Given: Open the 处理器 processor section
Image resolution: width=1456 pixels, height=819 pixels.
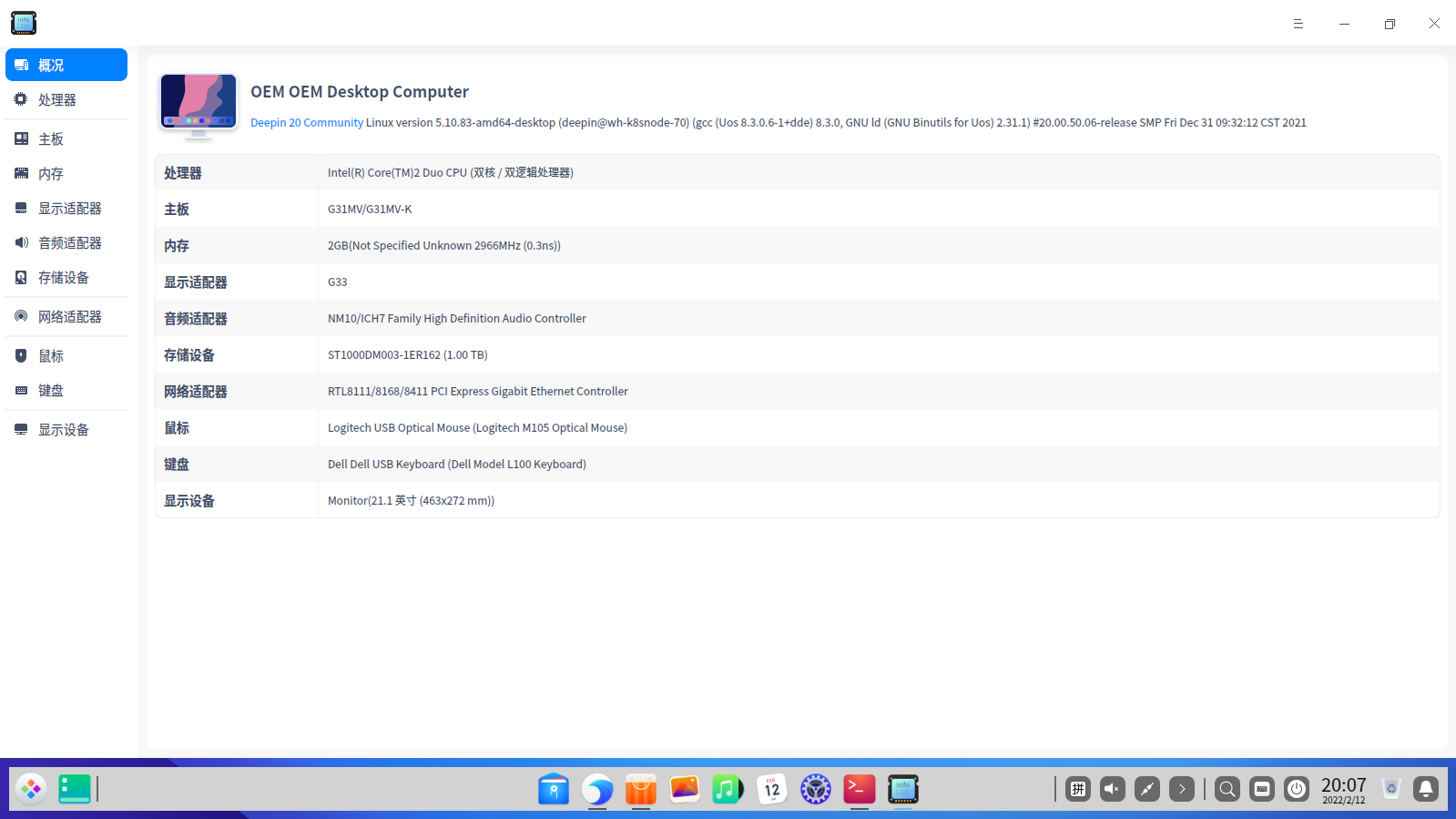Looking at the screenshot, I should 66,99.
